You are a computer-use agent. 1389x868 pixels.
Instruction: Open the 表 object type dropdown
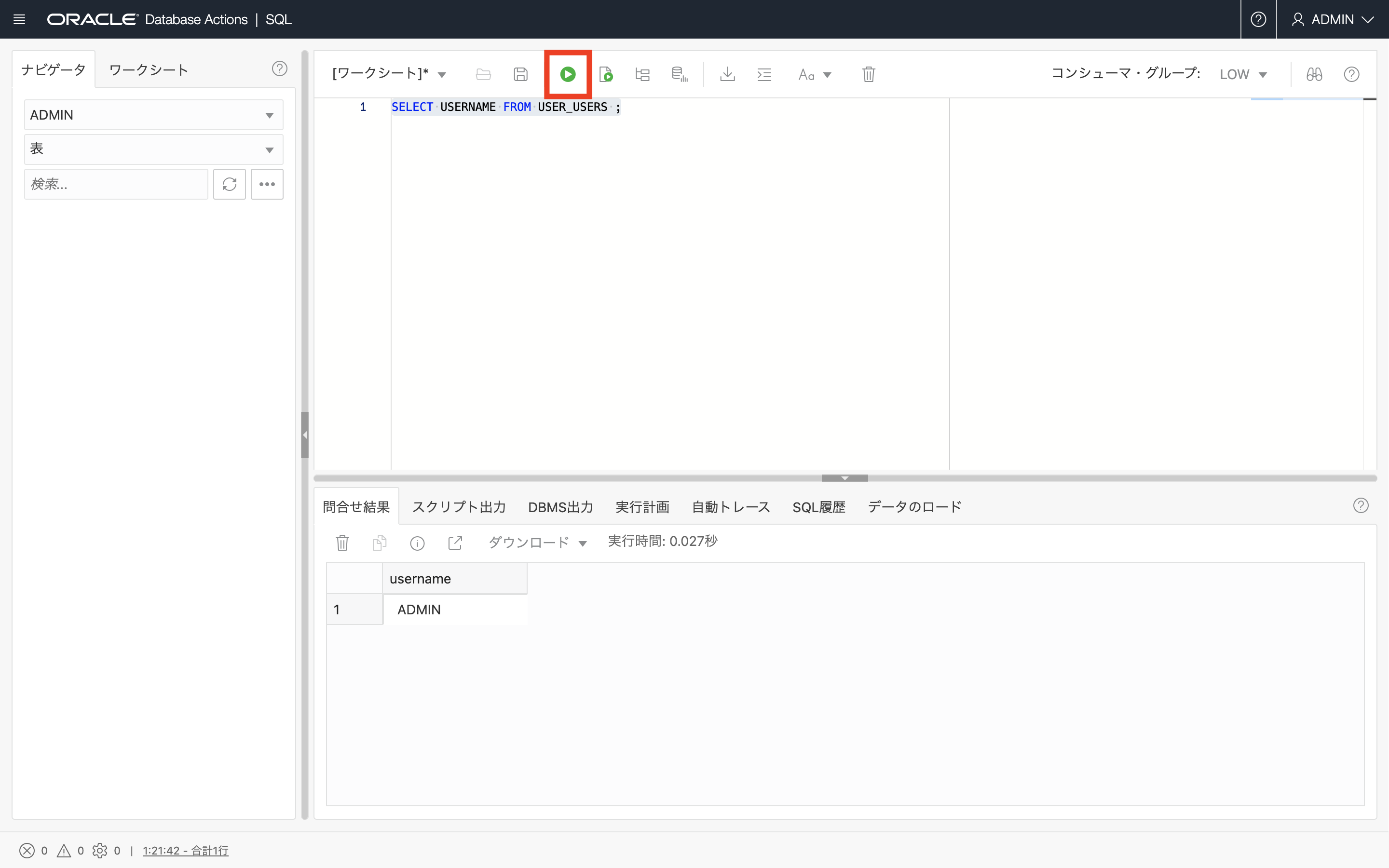point(153,149)
